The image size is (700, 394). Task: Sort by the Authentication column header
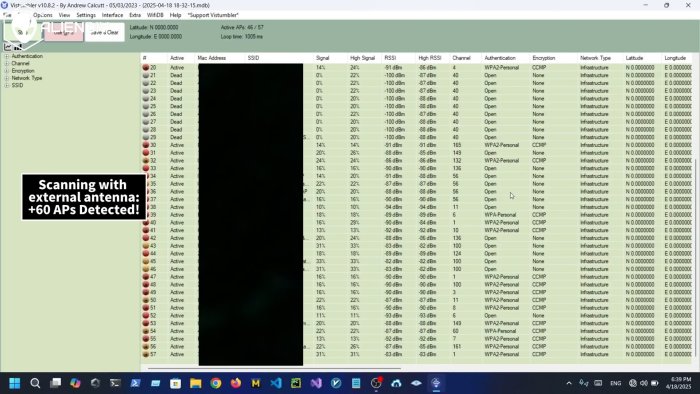[x=506, y=58]
